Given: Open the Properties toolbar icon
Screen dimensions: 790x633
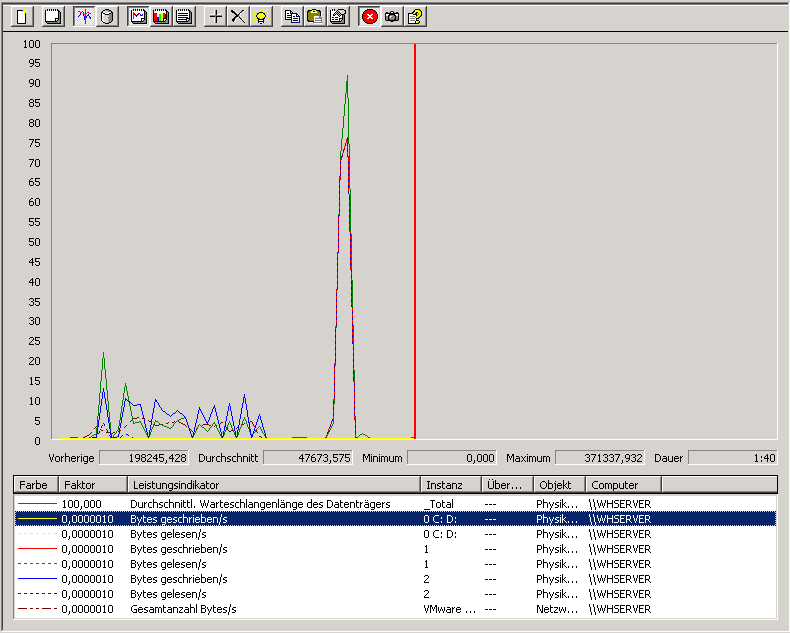Looking at the screenshot, I should pyautogui.click(x=338, y=17).
